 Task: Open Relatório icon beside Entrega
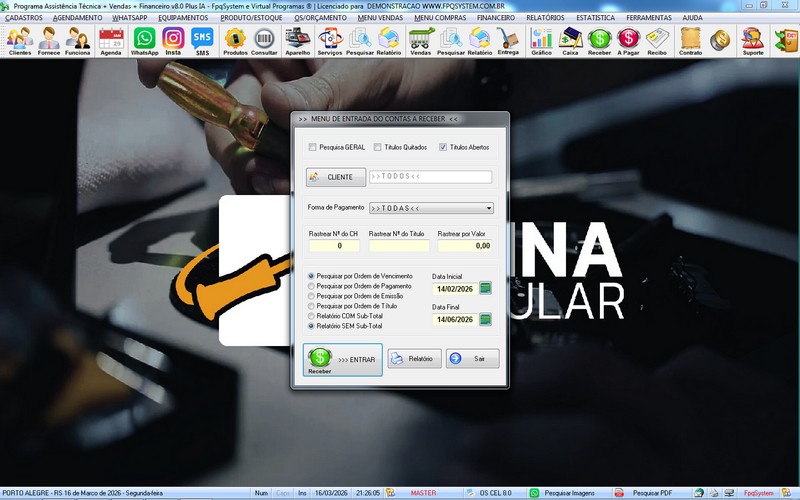pos(480,41)
